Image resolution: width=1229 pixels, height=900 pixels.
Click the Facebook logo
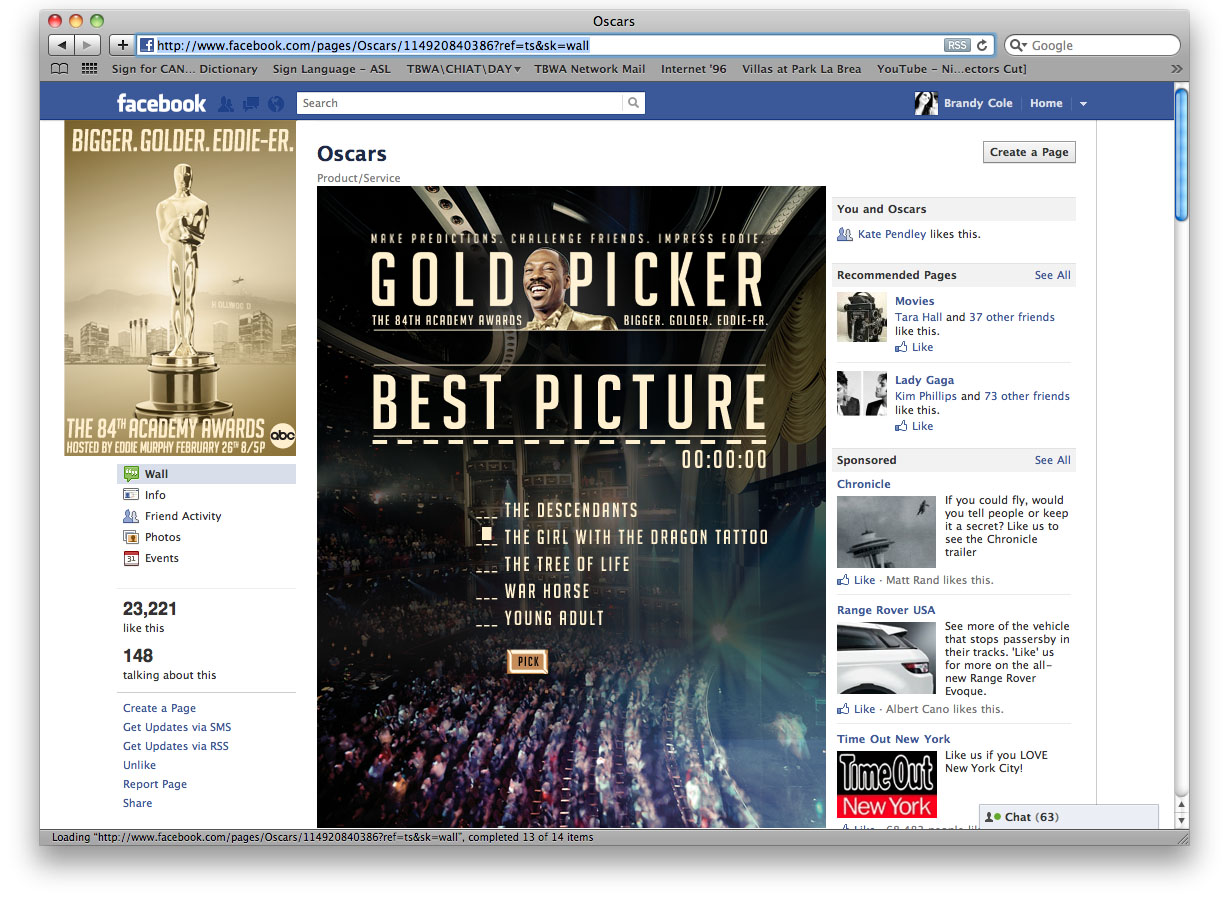tap(161, 103)
